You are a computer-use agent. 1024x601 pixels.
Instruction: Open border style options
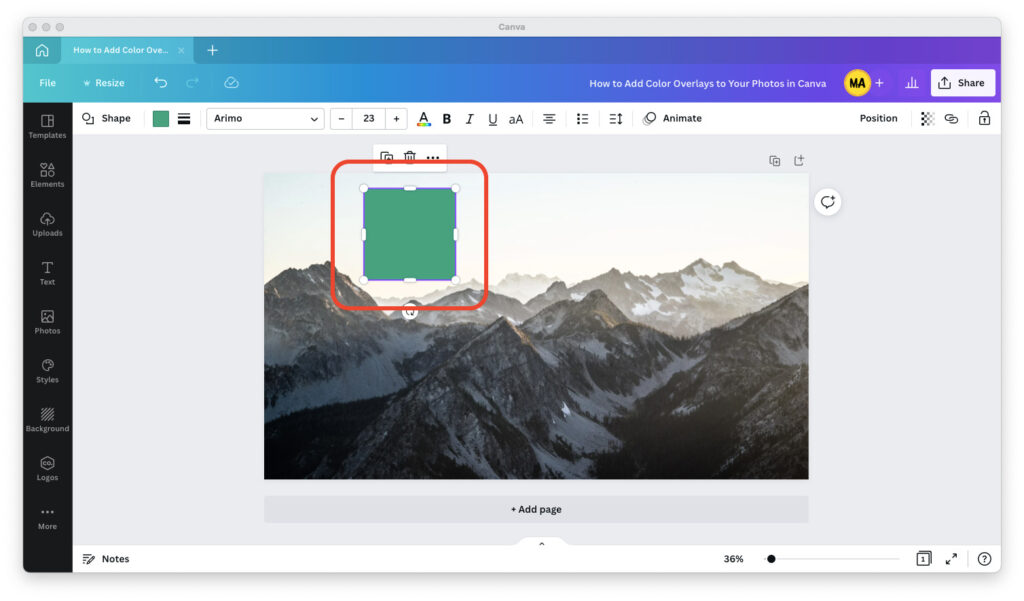(x=184, y=118)
